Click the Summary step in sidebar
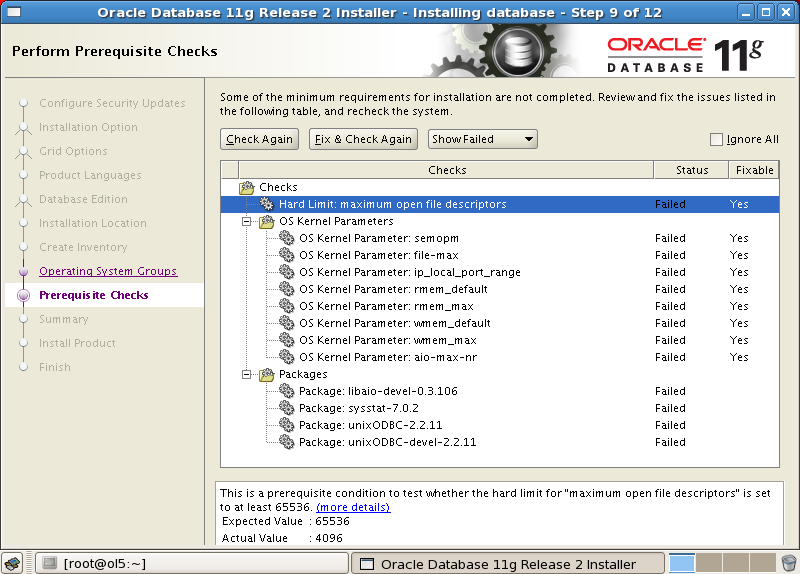The height and width of the screenshot is (574, 800). (64, 319)
